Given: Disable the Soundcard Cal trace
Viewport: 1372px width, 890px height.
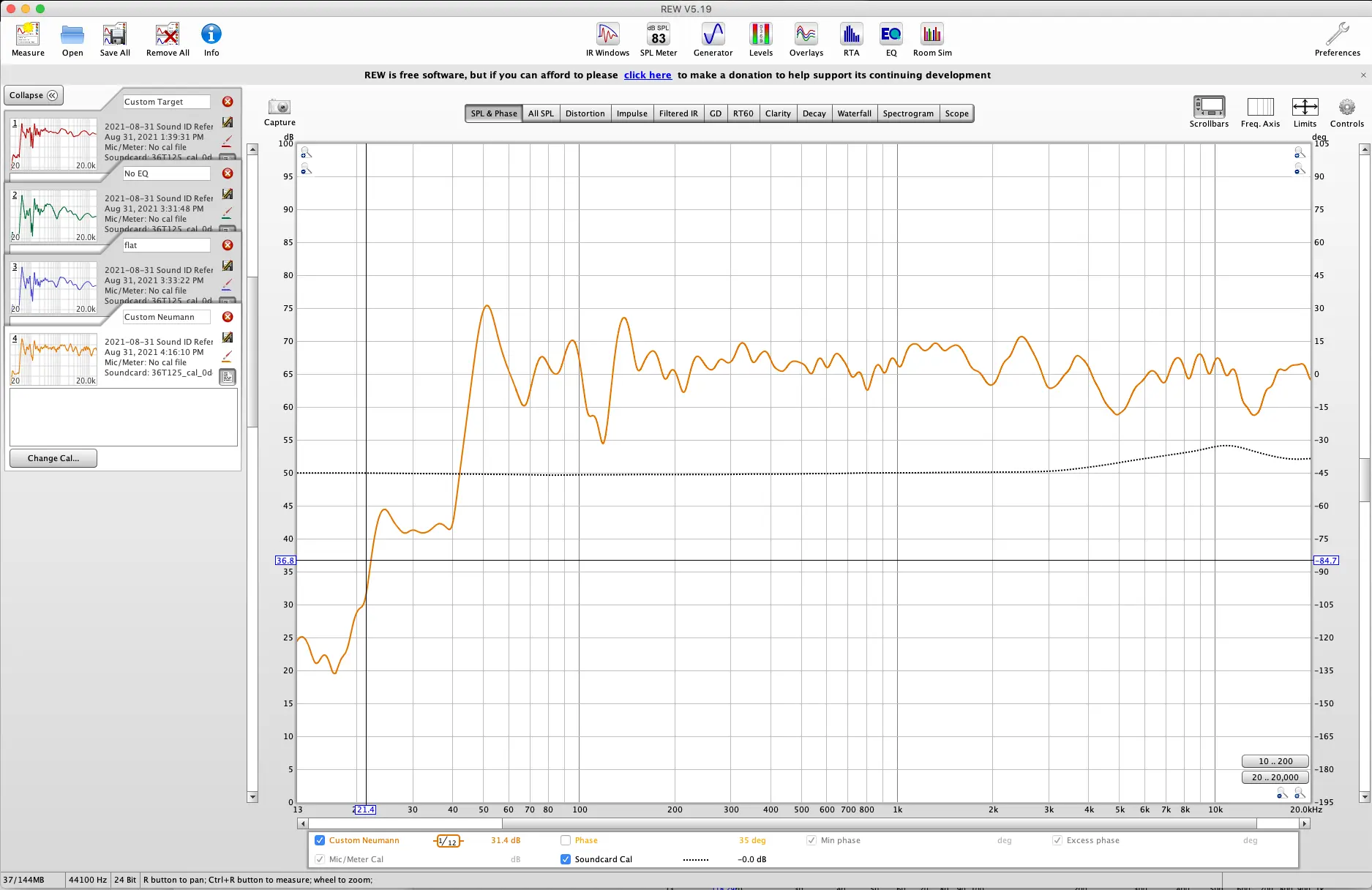Looking at the screenshot, I should click(x=566, y=859).
